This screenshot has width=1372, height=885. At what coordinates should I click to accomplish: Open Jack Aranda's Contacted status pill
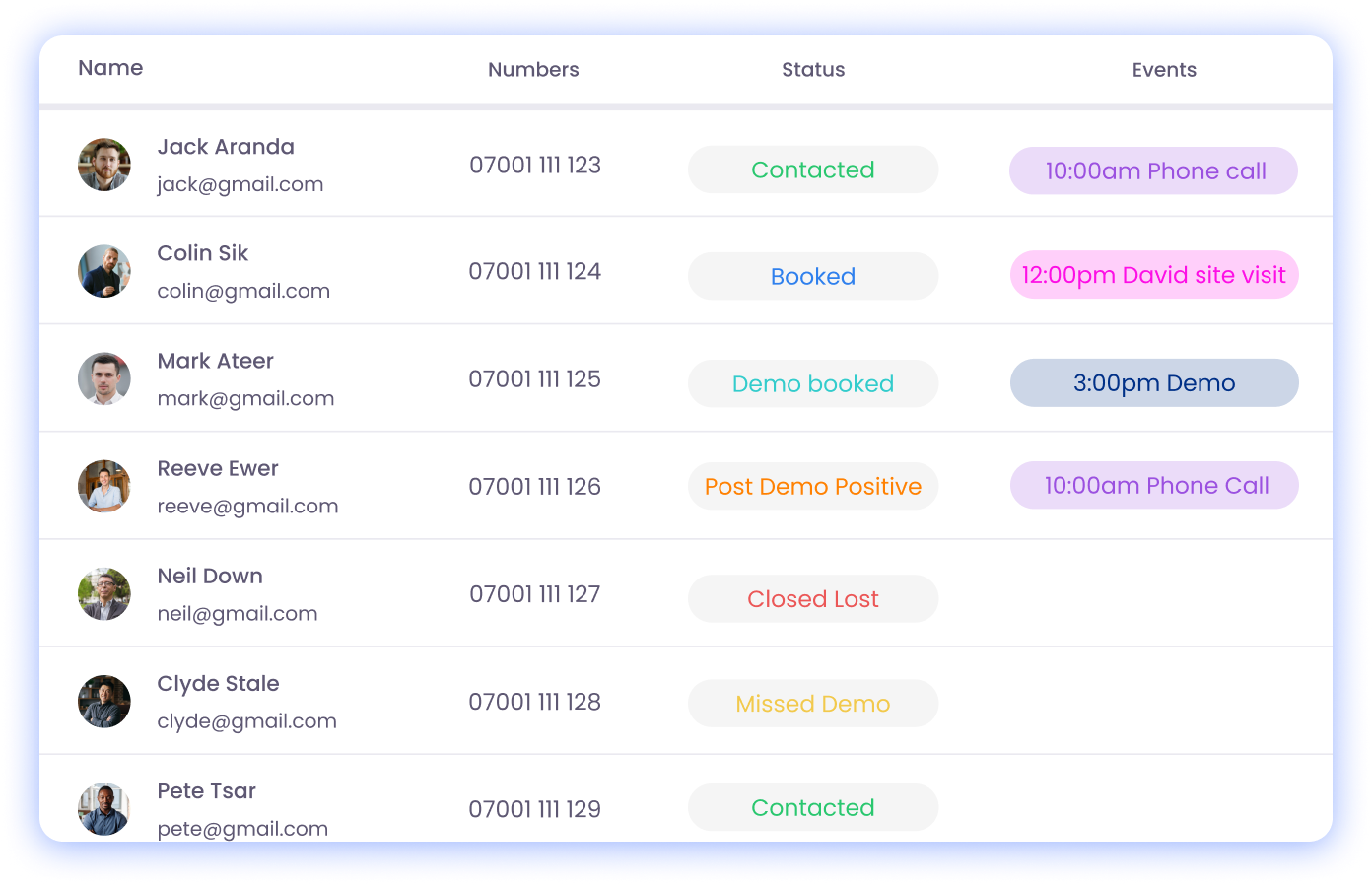tap(813, 170)
